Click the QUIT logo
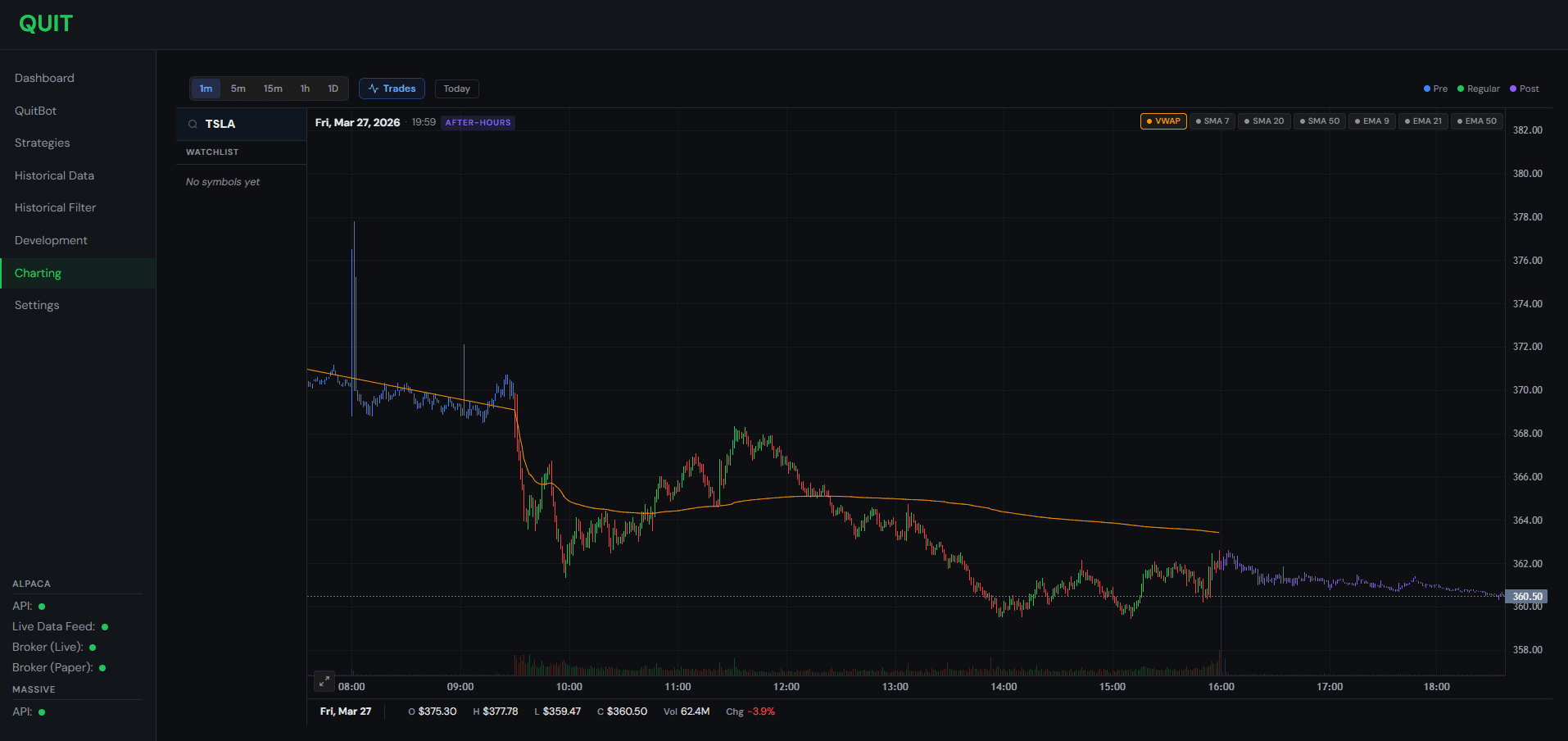 (45, 23)
